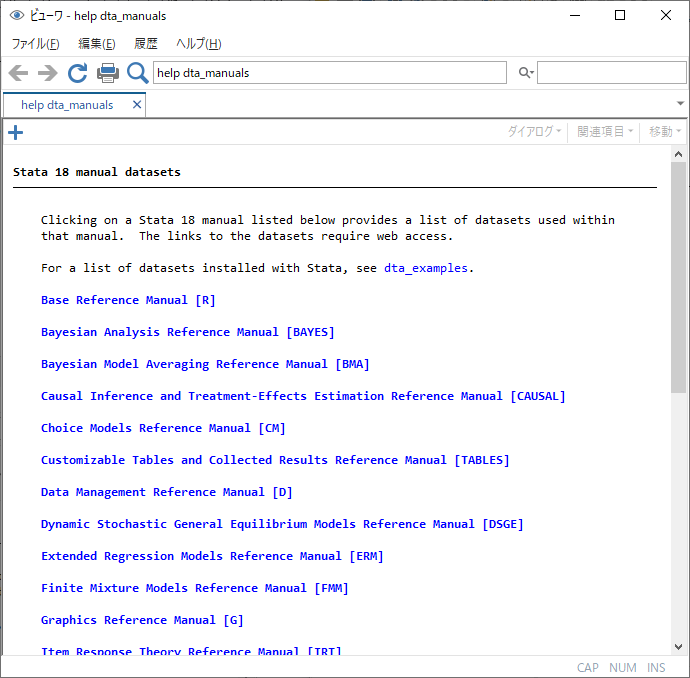Viewport: 690px width, 678px height.
Task: Close the help dta_manuals tab
Action: (137, 105)
